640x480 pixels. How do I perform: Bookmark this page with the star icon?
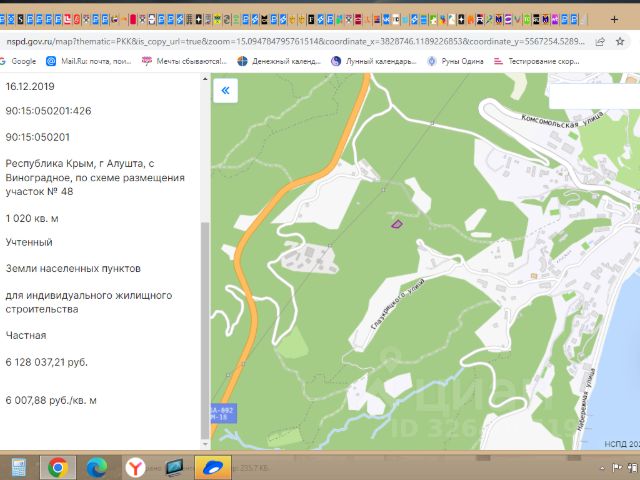click(x=620, y=41)
